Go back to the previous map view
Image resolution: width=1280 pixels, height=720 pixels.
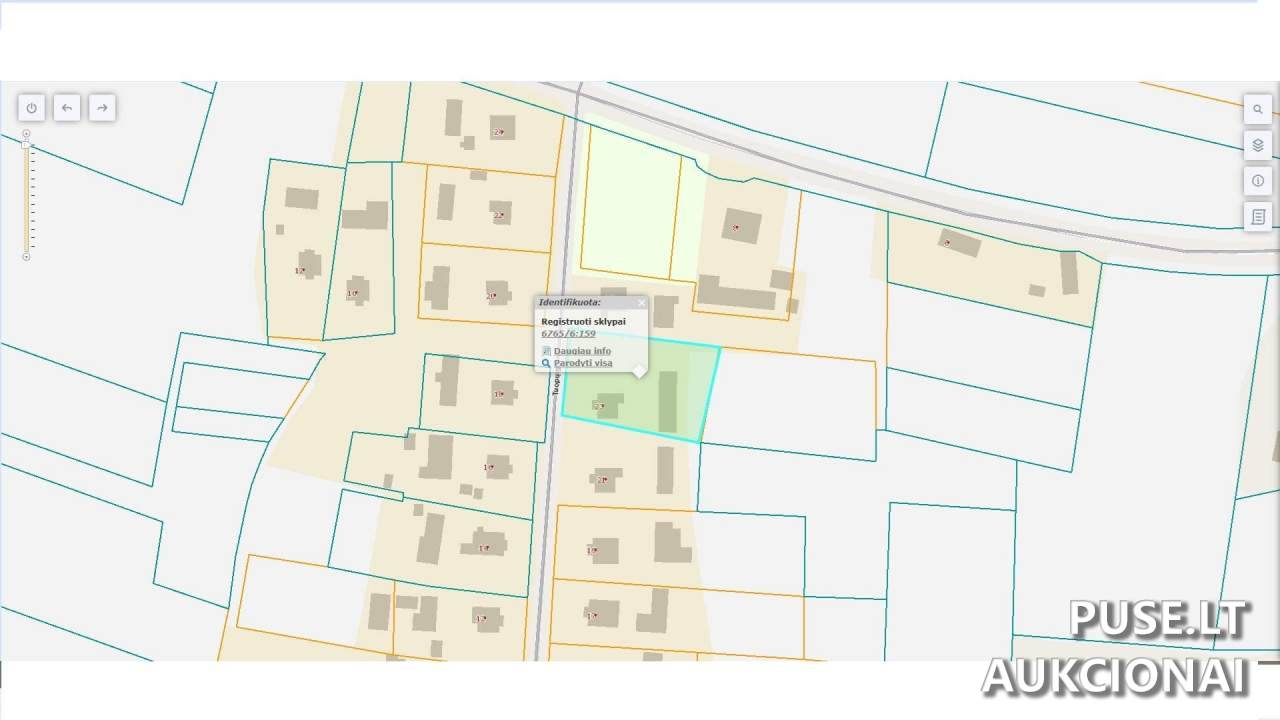[67, 108]
